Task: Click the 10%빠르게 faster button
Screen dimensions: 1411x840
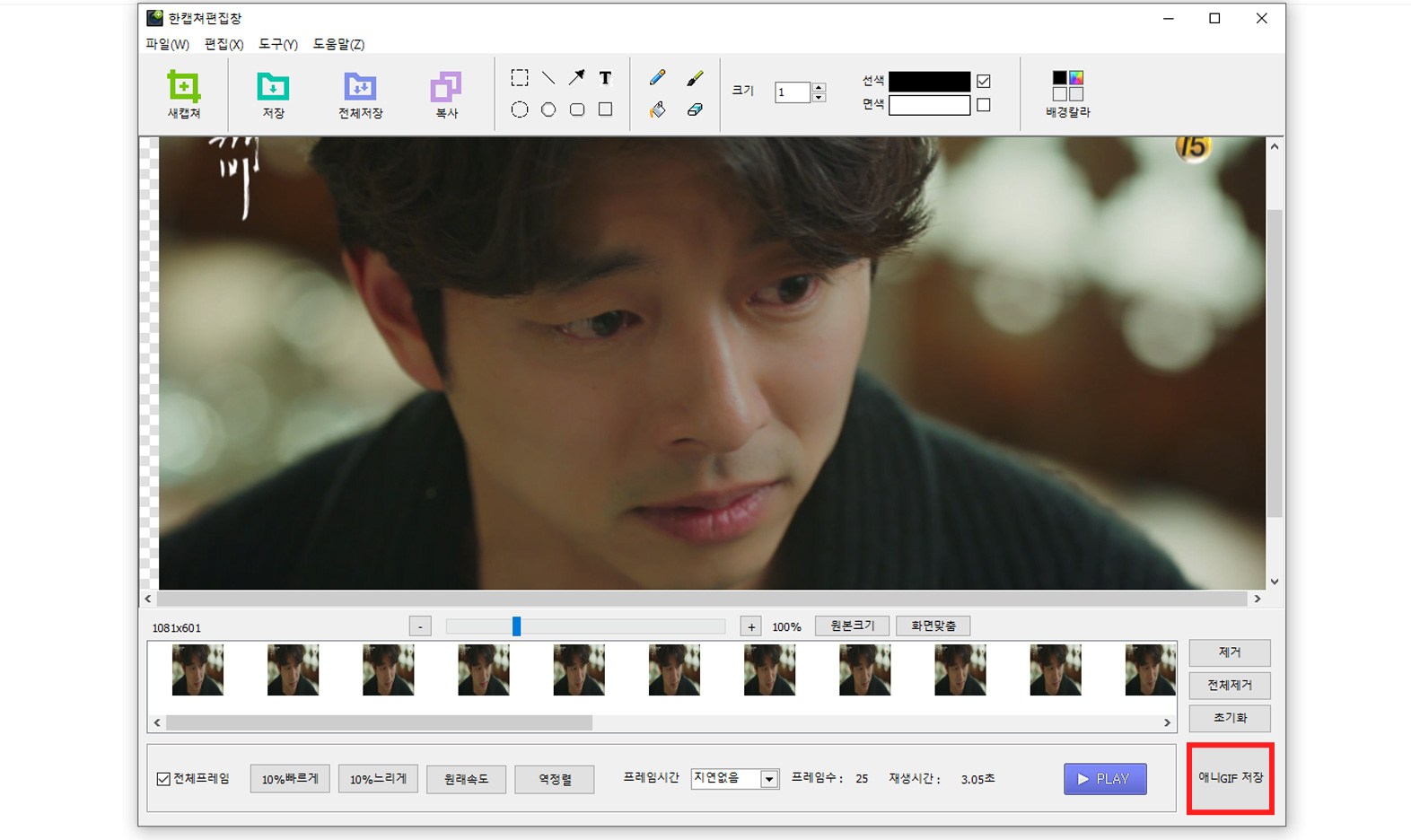Action: click(290, 779)
